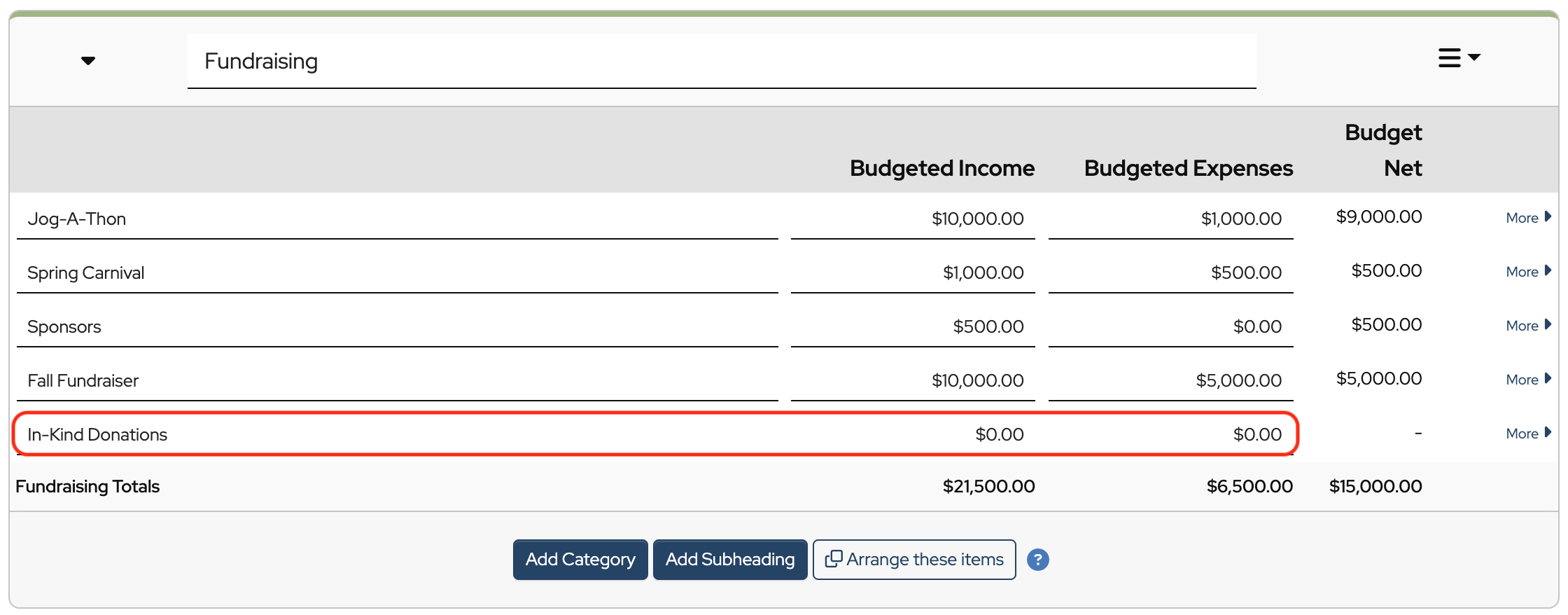Image resolution: width=1568 pixels, height=615 pixels.
Task: Click the blue help question mark icon
Action: click(1037, 560)
